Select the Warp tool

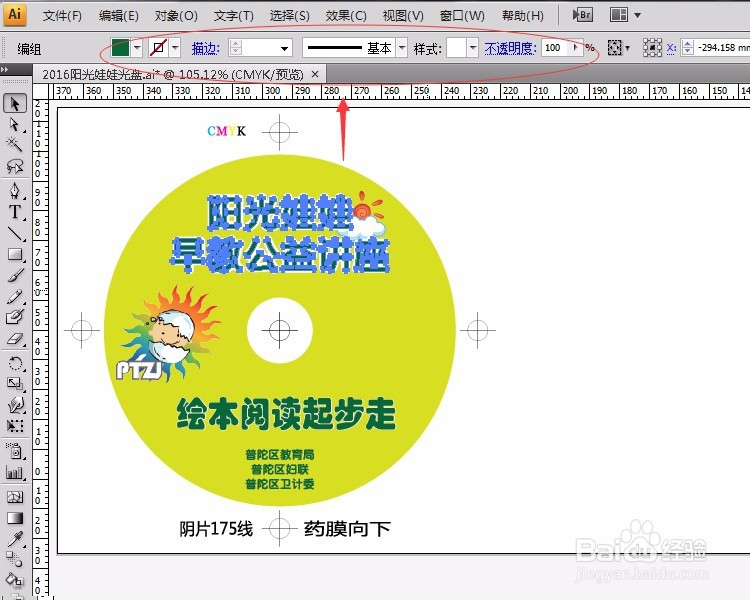pos(15,405)
